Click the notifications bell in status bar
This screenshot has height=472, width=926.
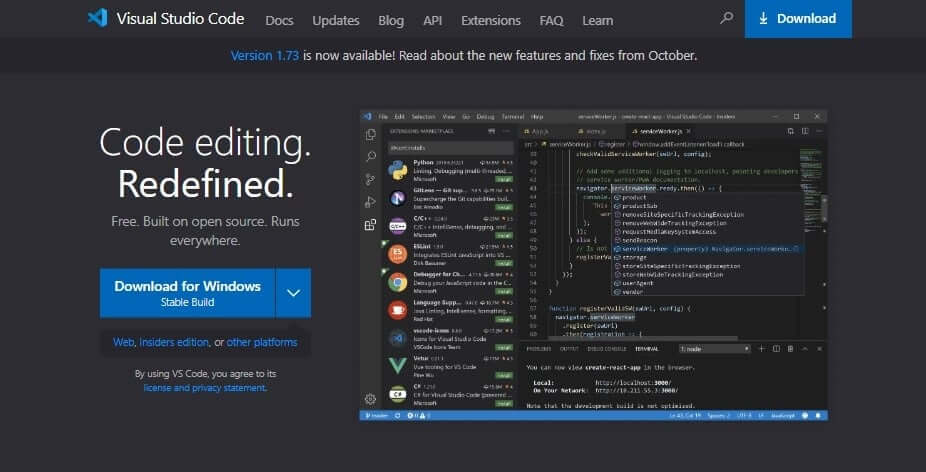pyautogui.click(x=818, y=416)
